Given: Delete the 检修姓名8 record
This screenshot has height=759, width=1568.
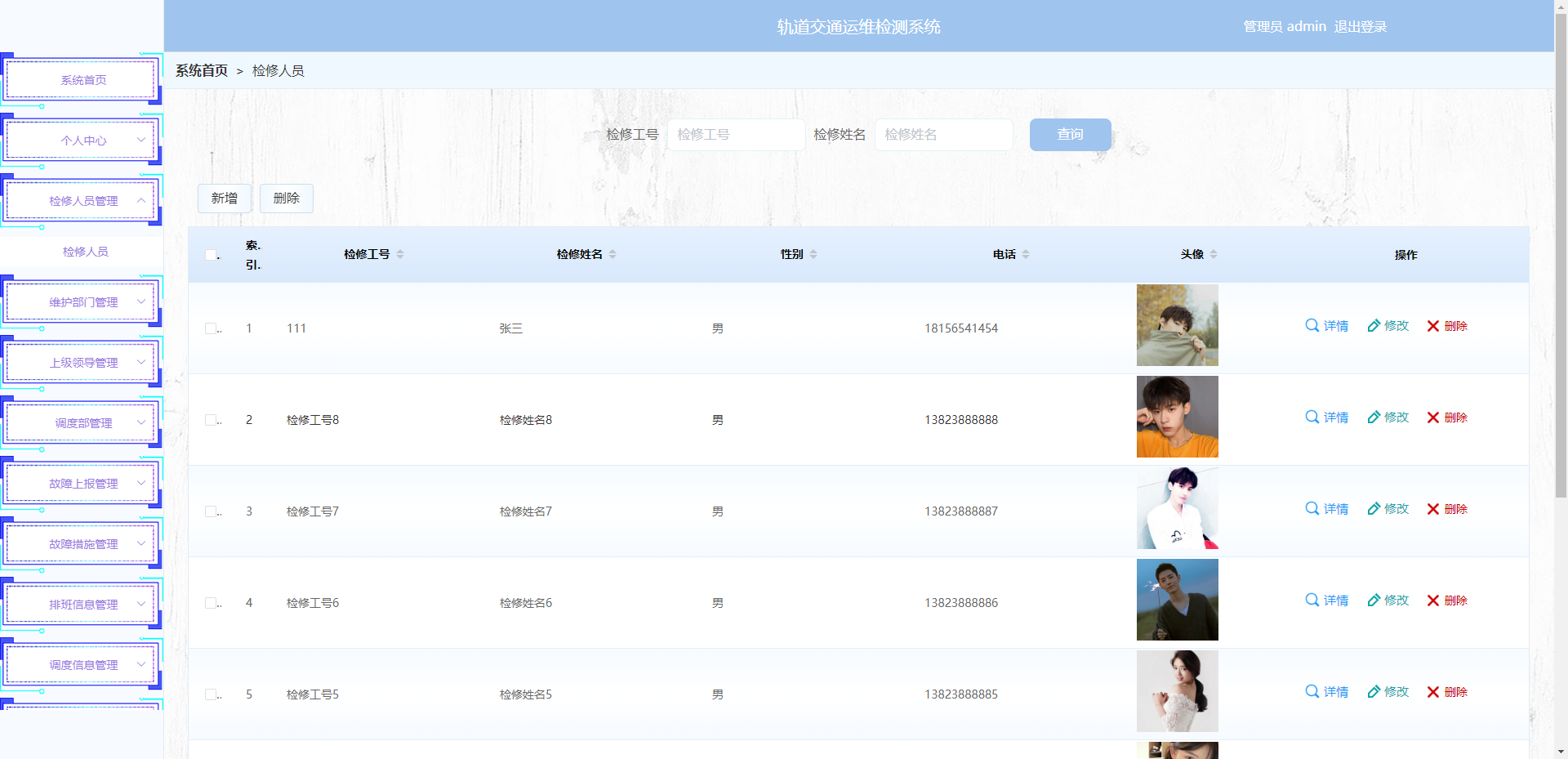Looking at the screenshot, I should click(1447, 417).
